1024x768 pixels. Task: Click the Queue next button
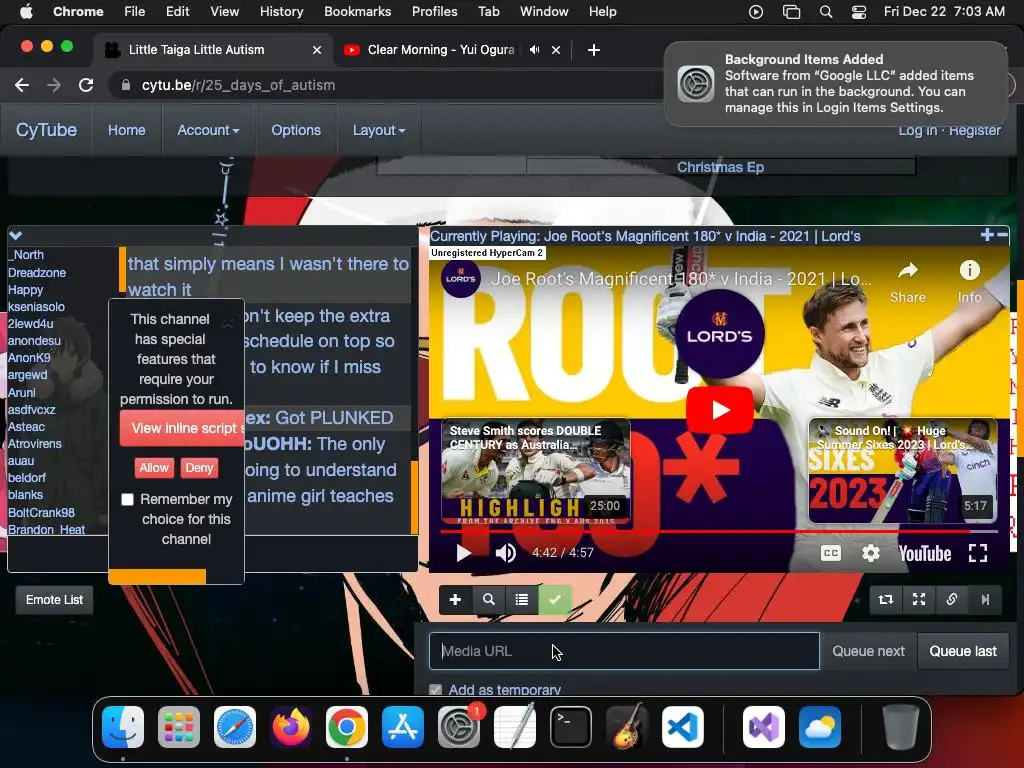point(869,651)
